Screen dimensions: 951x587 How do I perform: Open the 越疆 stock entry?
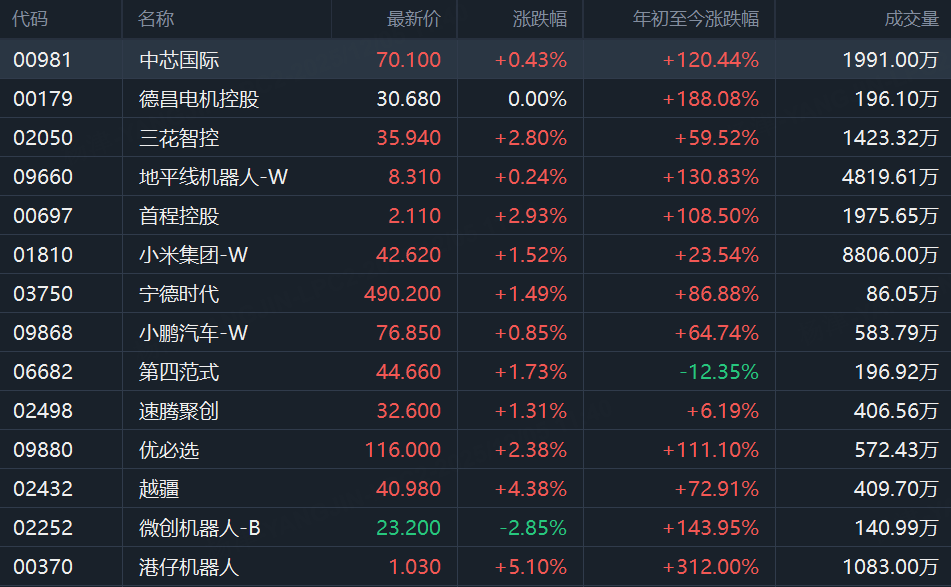159,489
